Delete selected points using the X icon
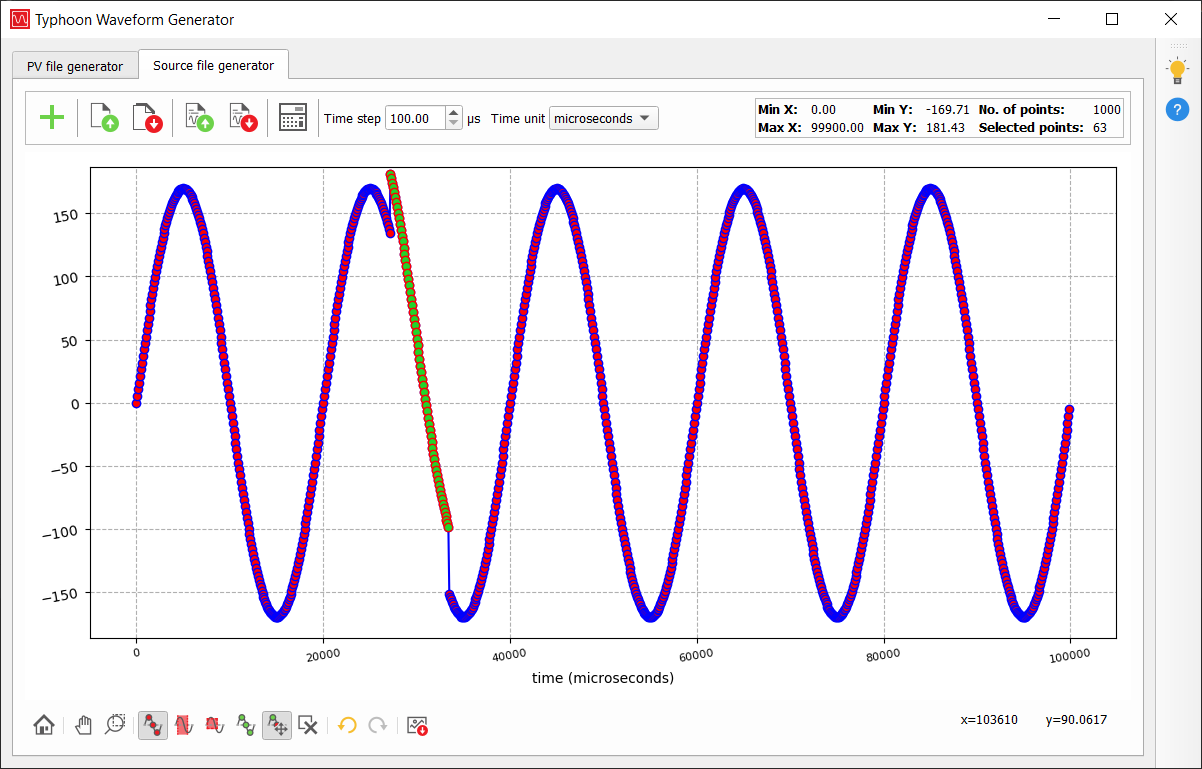This screenshot has width=1202, height=769. [309, 726]
